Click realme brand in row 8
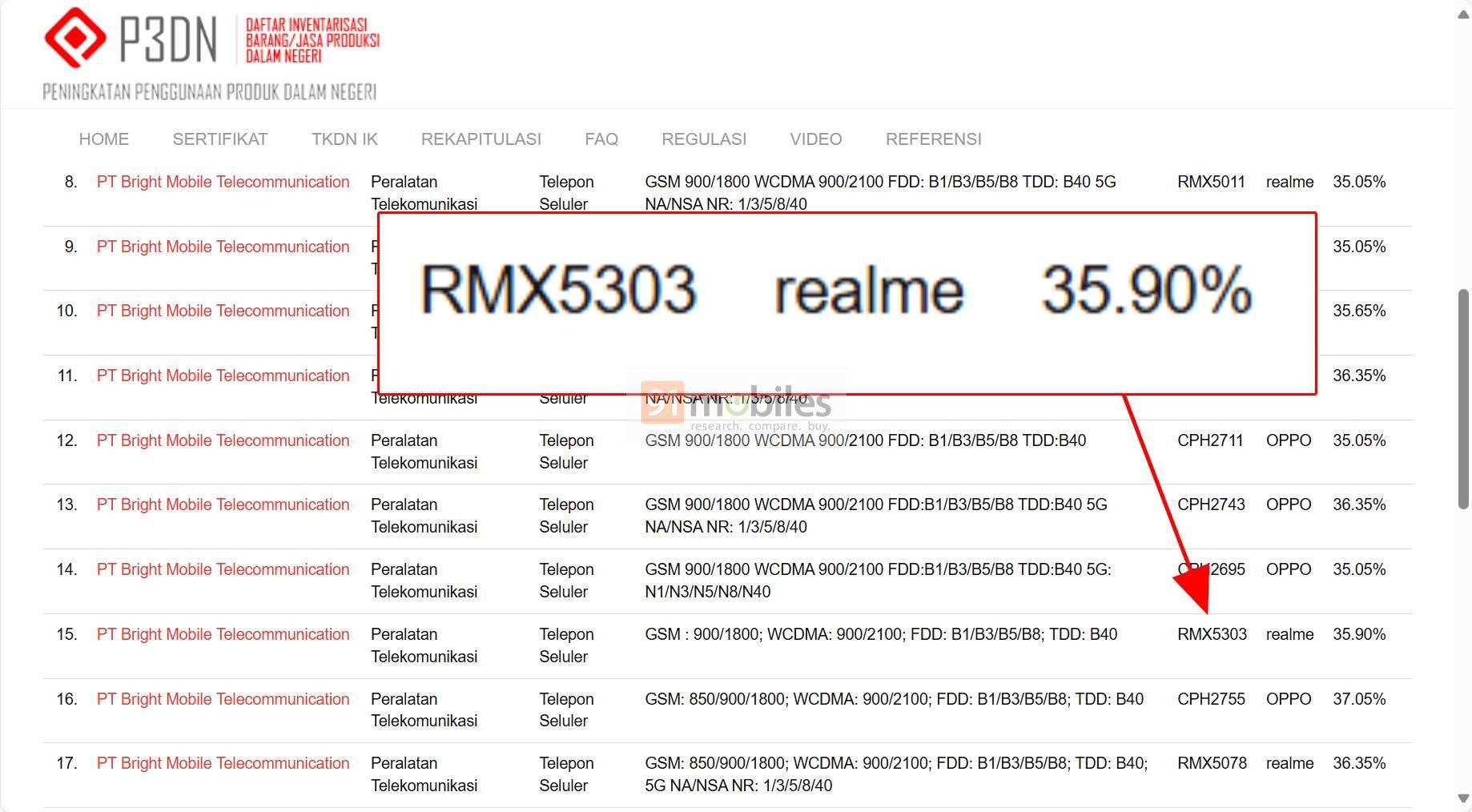 [1289, 182]
